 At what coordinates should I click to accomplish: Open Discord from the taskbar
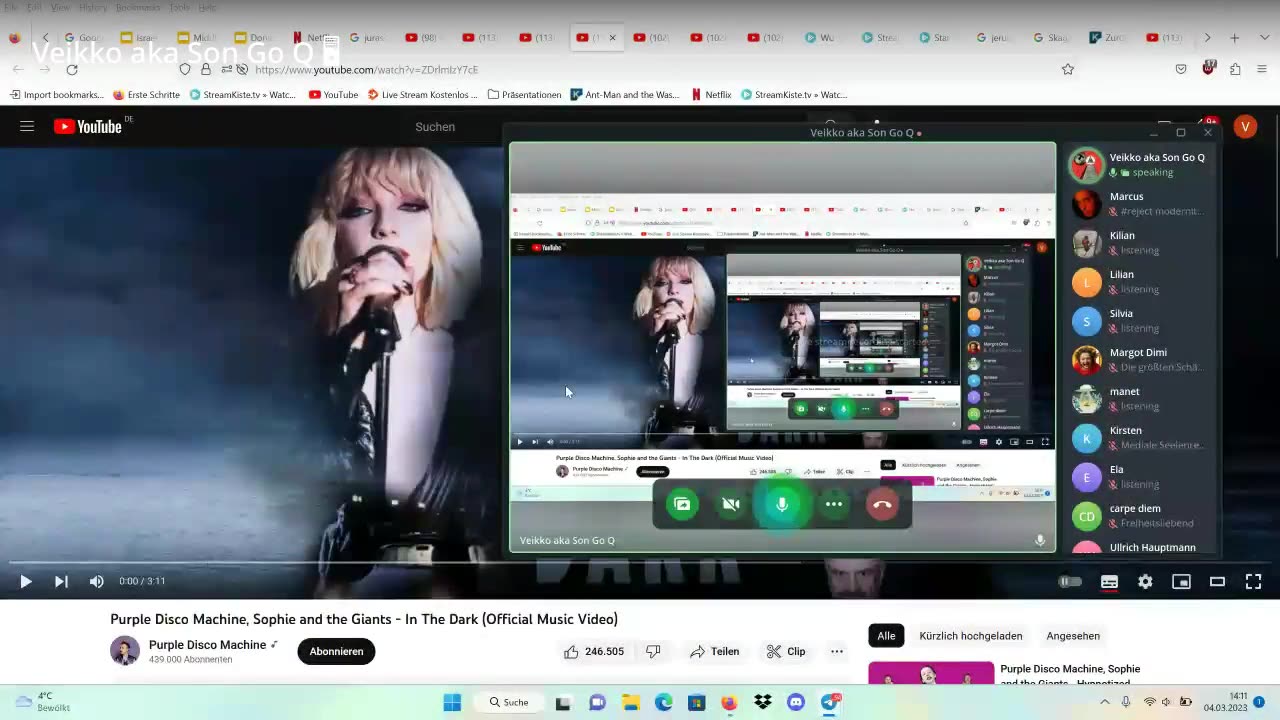(x=796, y=702)
